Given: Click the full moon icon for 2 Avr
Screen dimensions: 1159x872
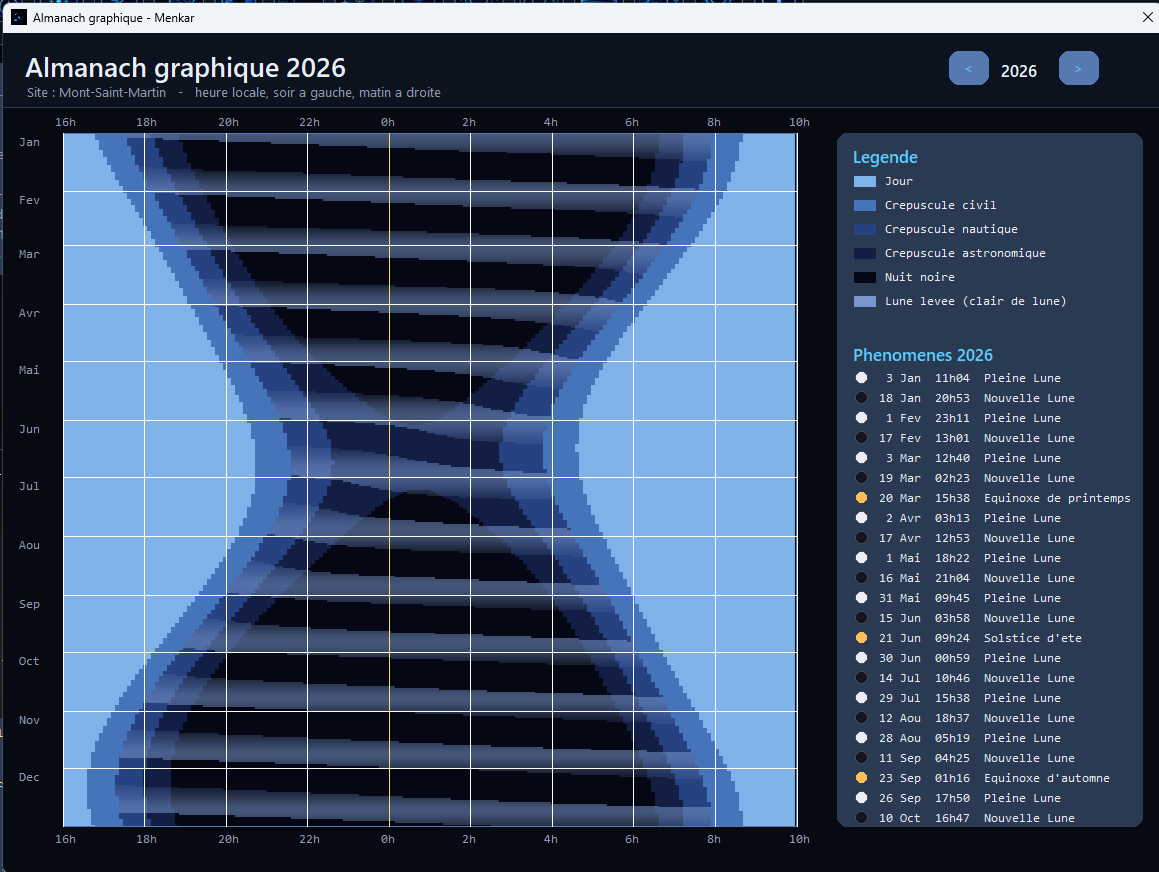Looking at the screenshot, I should 861,517.
